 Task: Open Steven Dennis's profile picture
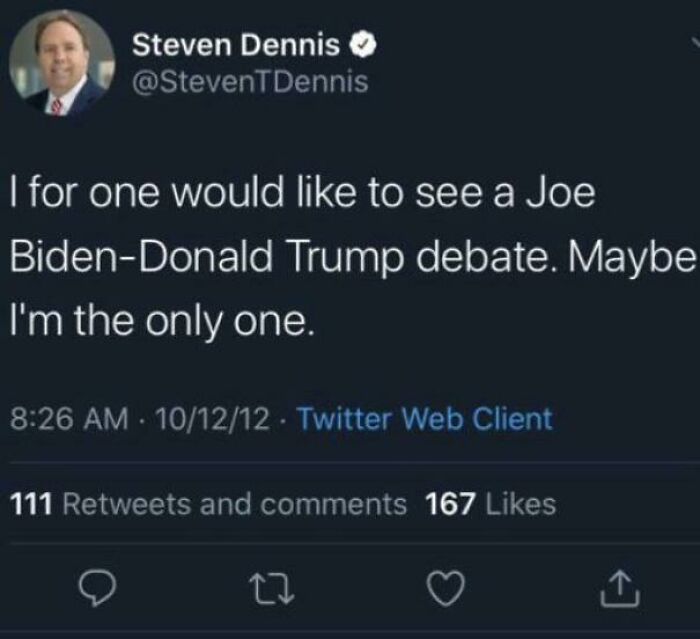pos(62,63)
